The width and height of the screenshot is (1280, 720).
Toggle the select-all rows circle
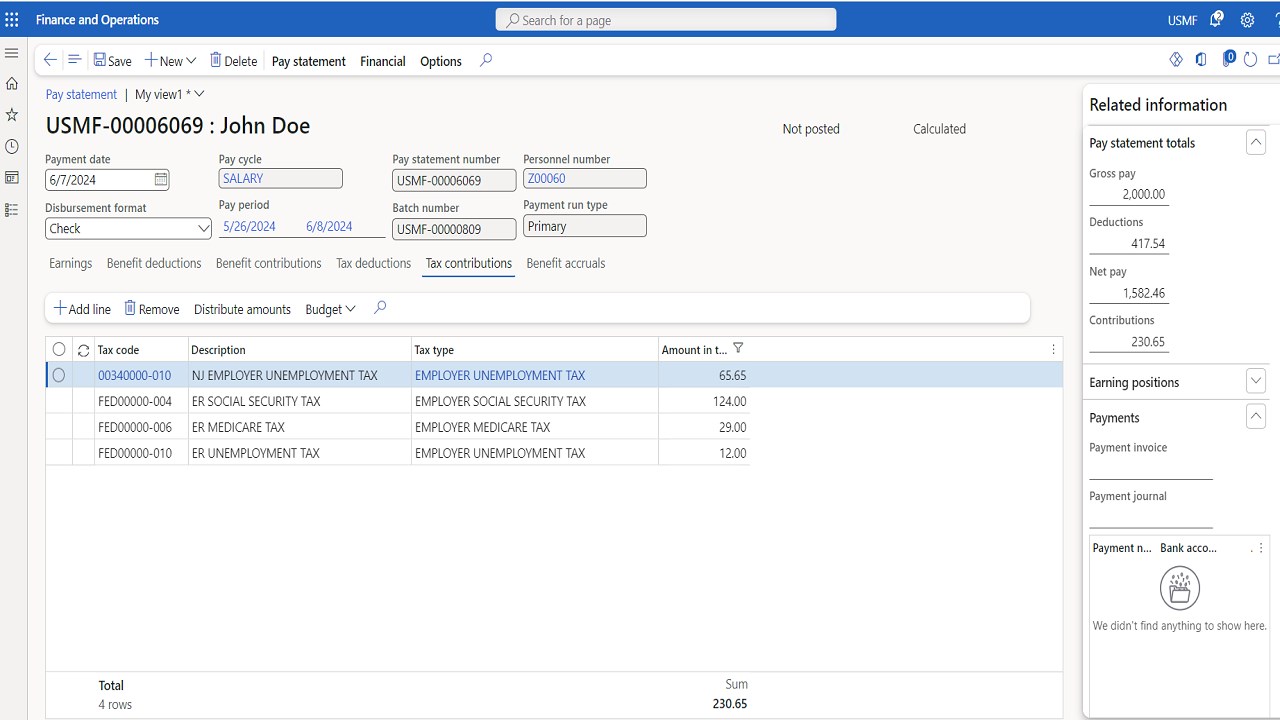pyautogui.click(x=59, y=350)
